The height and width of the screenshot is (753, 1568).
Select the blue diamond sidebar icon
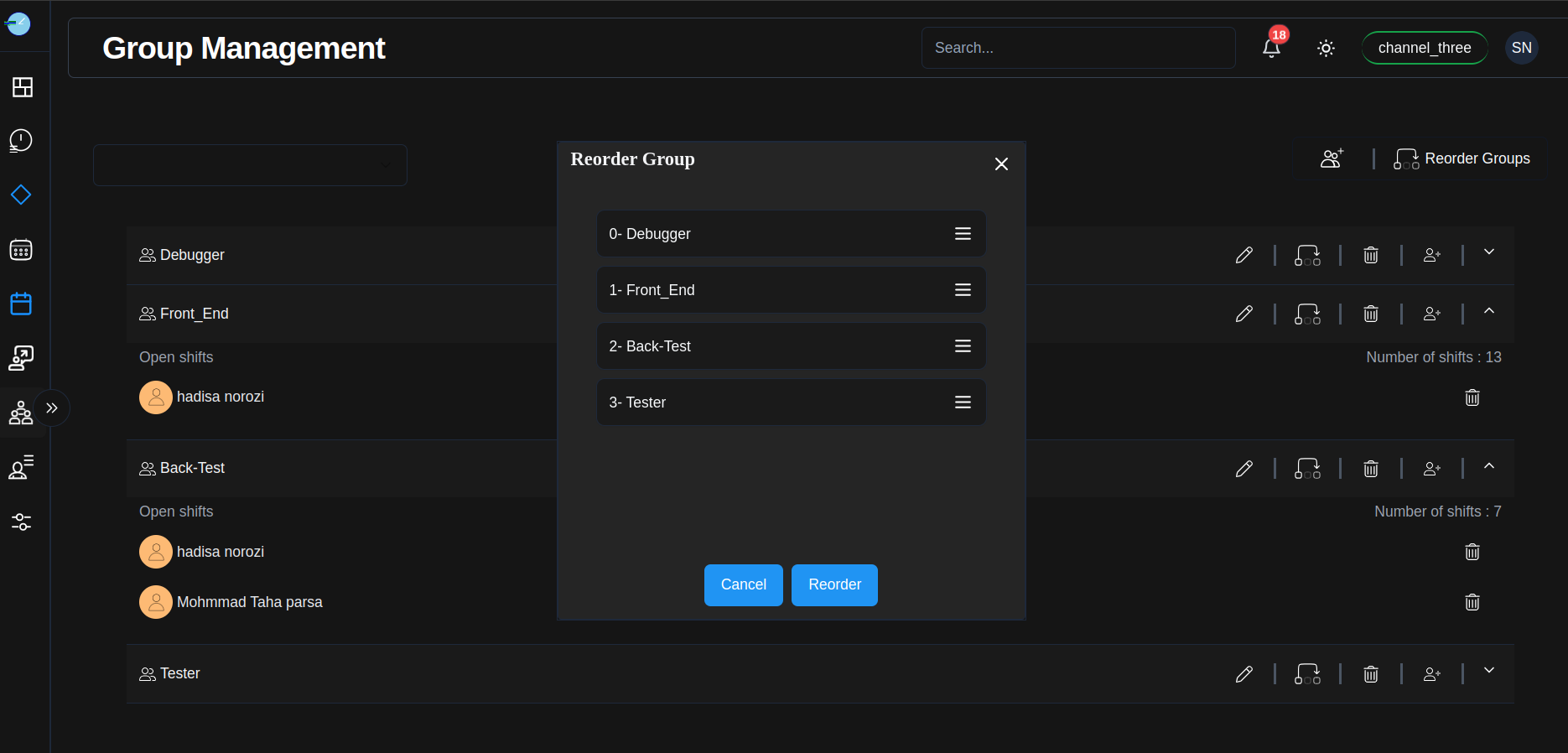pos(21,195)
